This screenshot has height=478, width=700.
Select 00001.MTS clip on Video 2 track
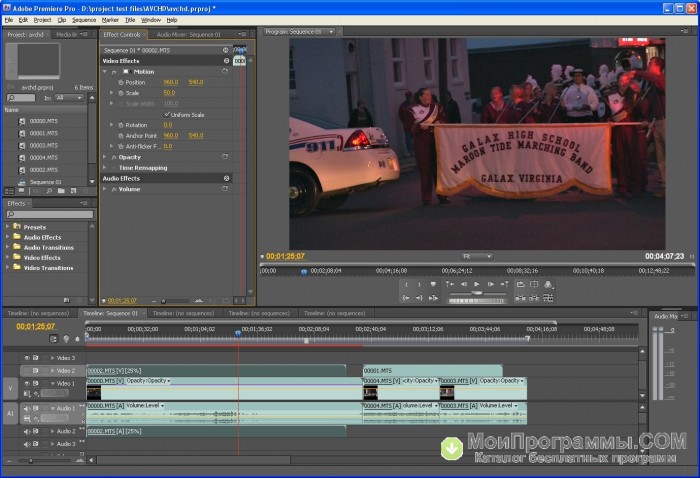click(433, 370)
